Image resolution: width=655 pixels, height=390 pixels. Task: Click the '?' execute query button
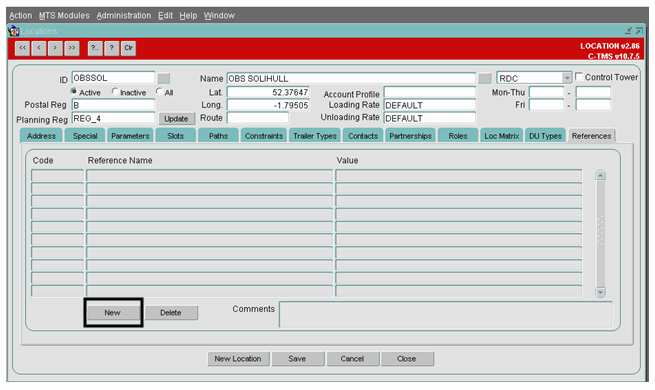[112, 48]
